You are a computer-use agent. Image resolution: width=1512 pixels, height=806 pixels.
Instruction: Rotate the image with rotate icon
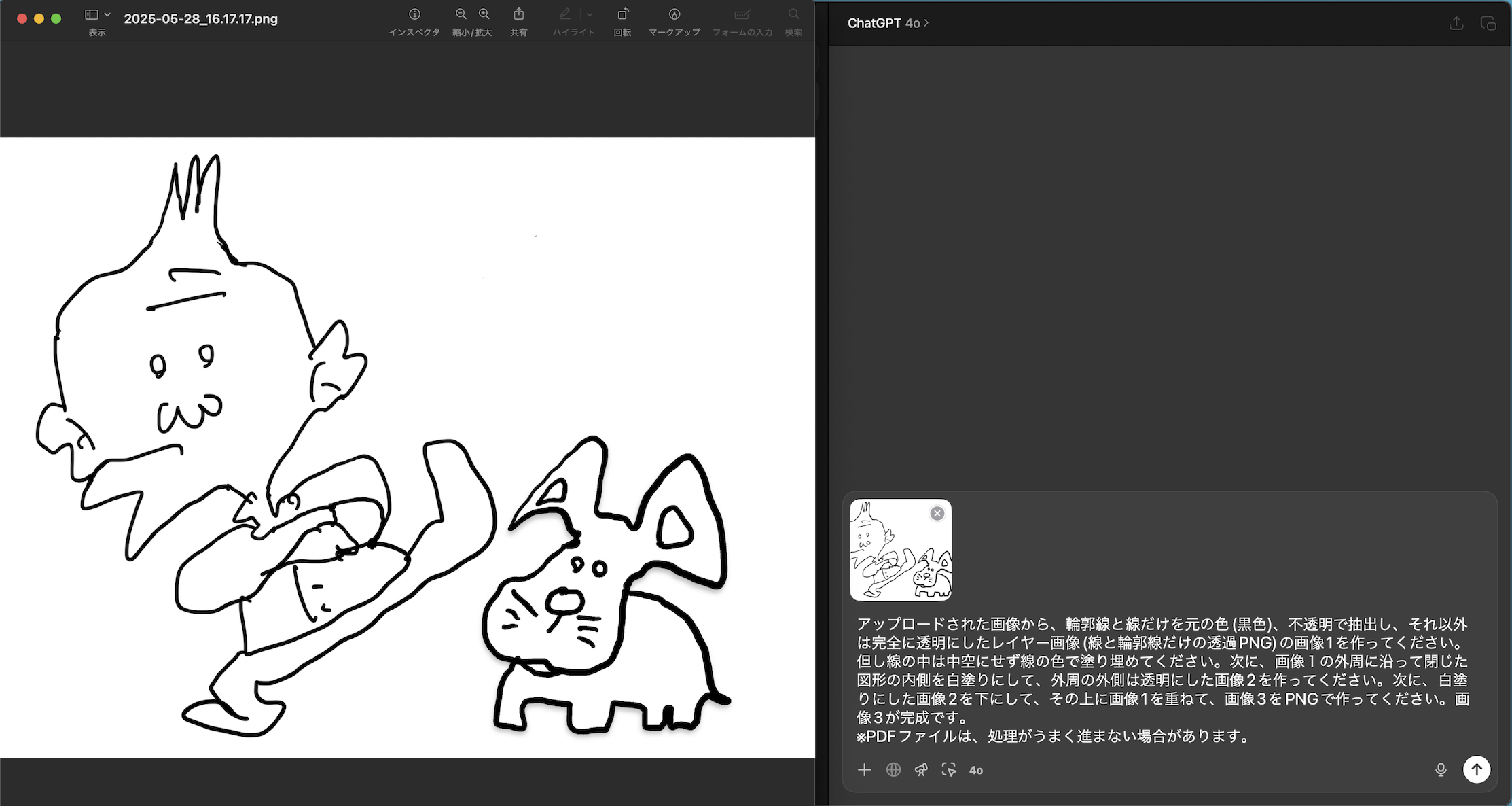point(622,14)
